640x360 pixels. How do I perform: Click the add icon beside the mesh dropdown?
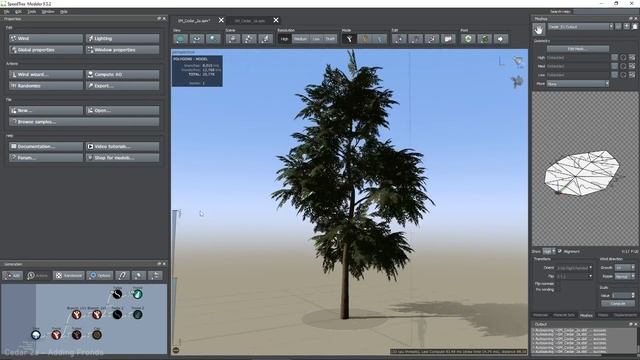[627, 27]
